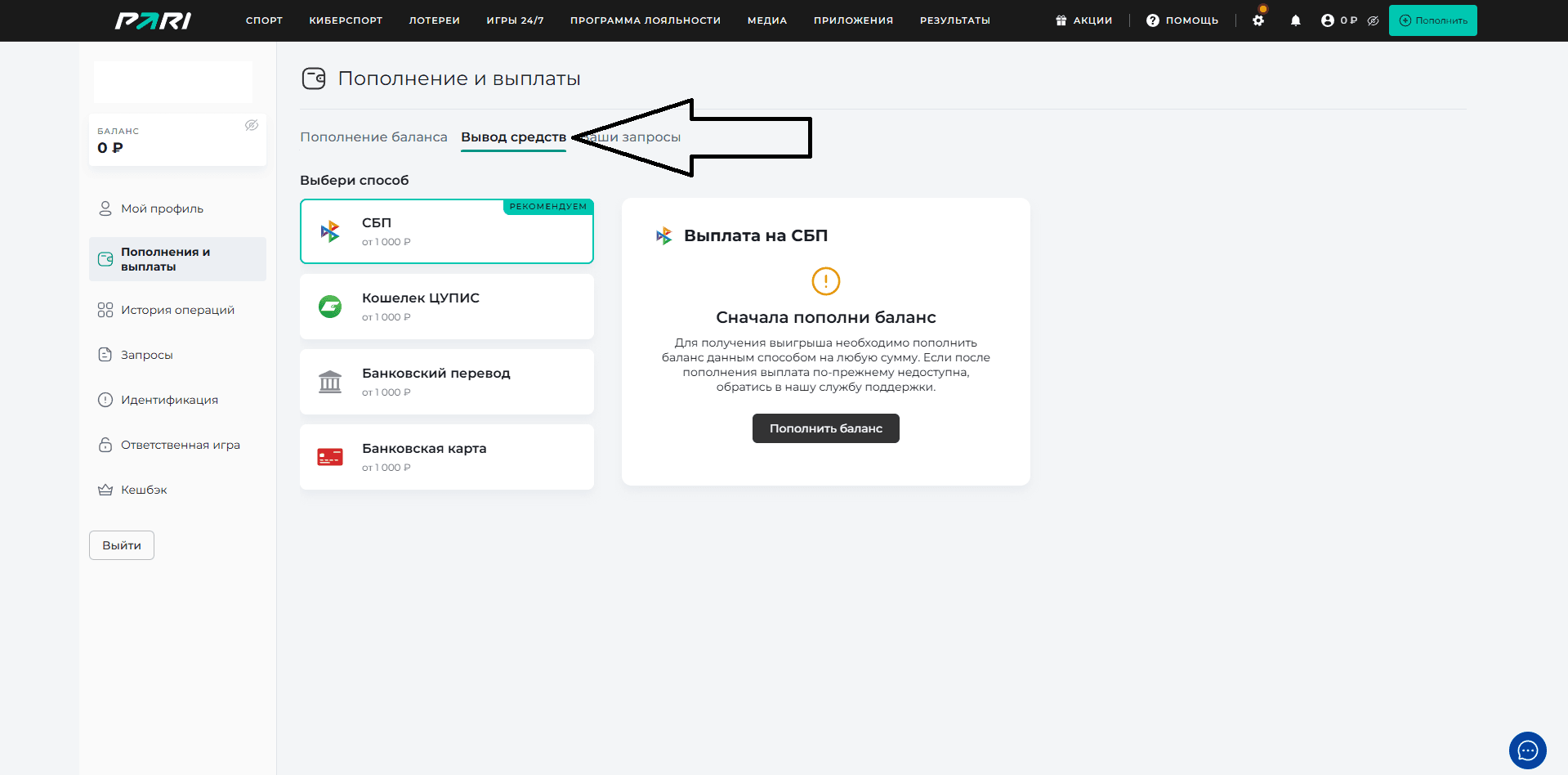Screen dimensions: 1568x775
Task: Go to МЕДИА section
Action: click(x=767, y=20)
